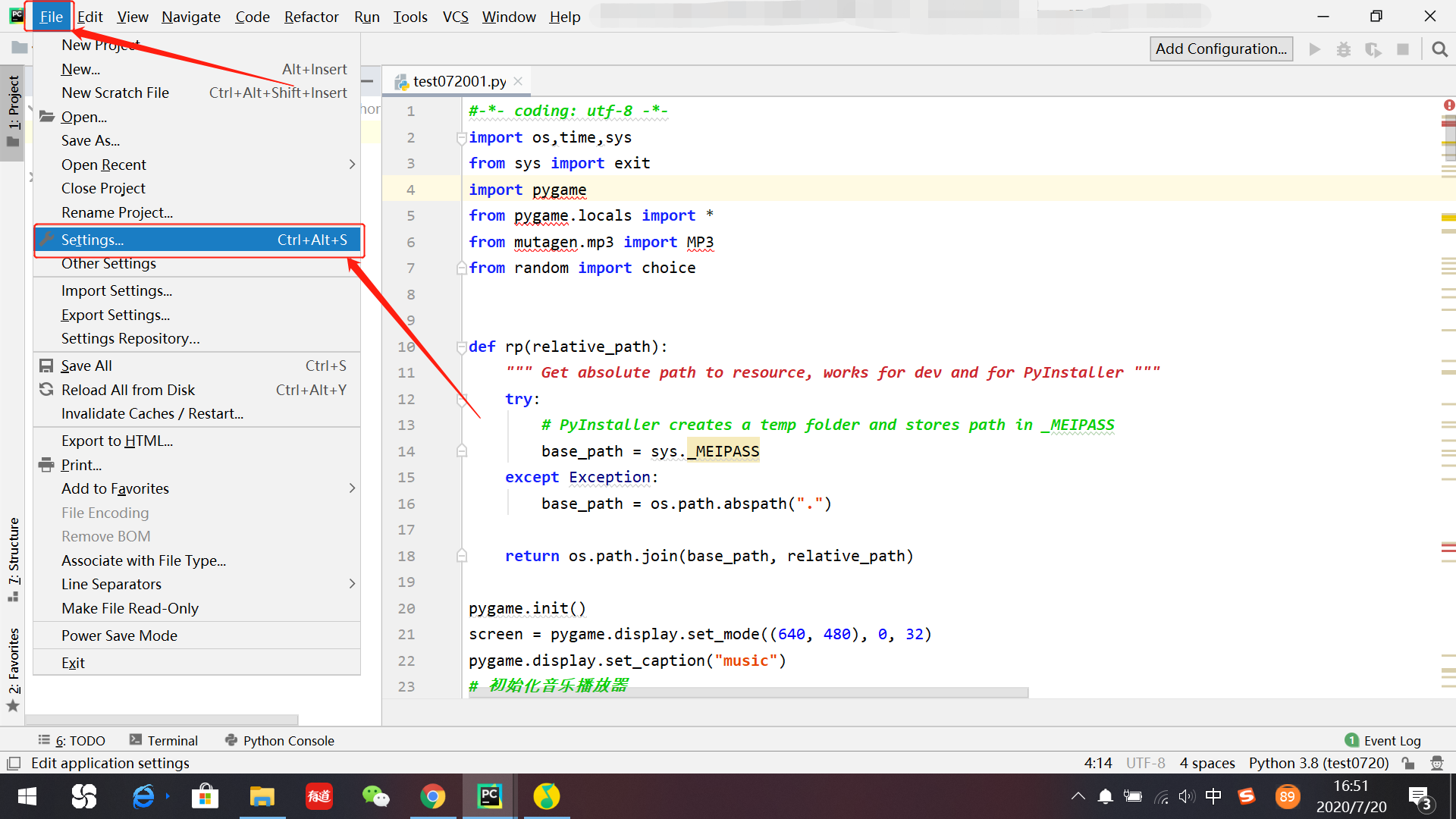Viewport: 1456px width, 819px height.
Task: Click the Debug bug icon in toolbar
Action: pos(1344,49)
